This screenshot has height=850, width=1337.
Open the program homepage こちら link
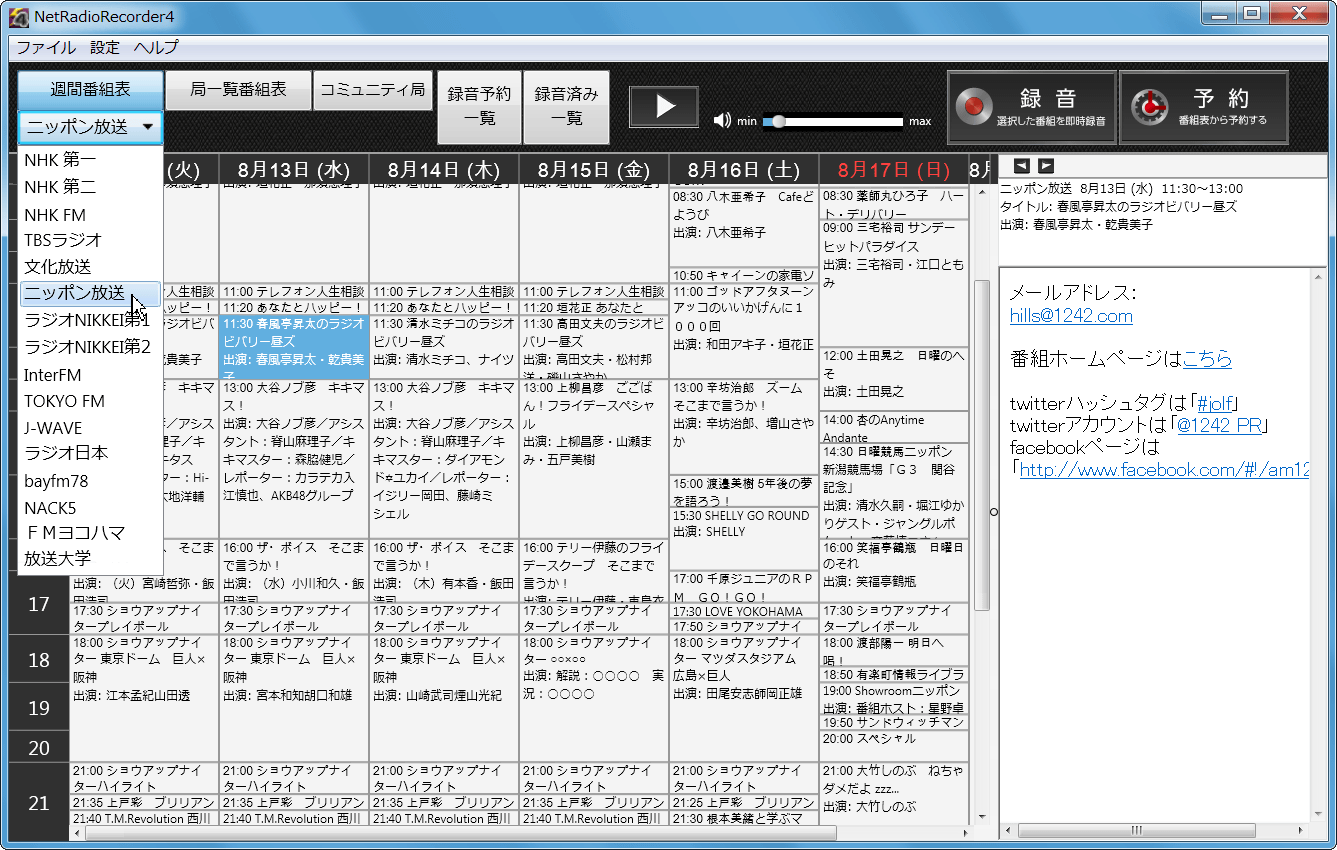[1207, 359]
